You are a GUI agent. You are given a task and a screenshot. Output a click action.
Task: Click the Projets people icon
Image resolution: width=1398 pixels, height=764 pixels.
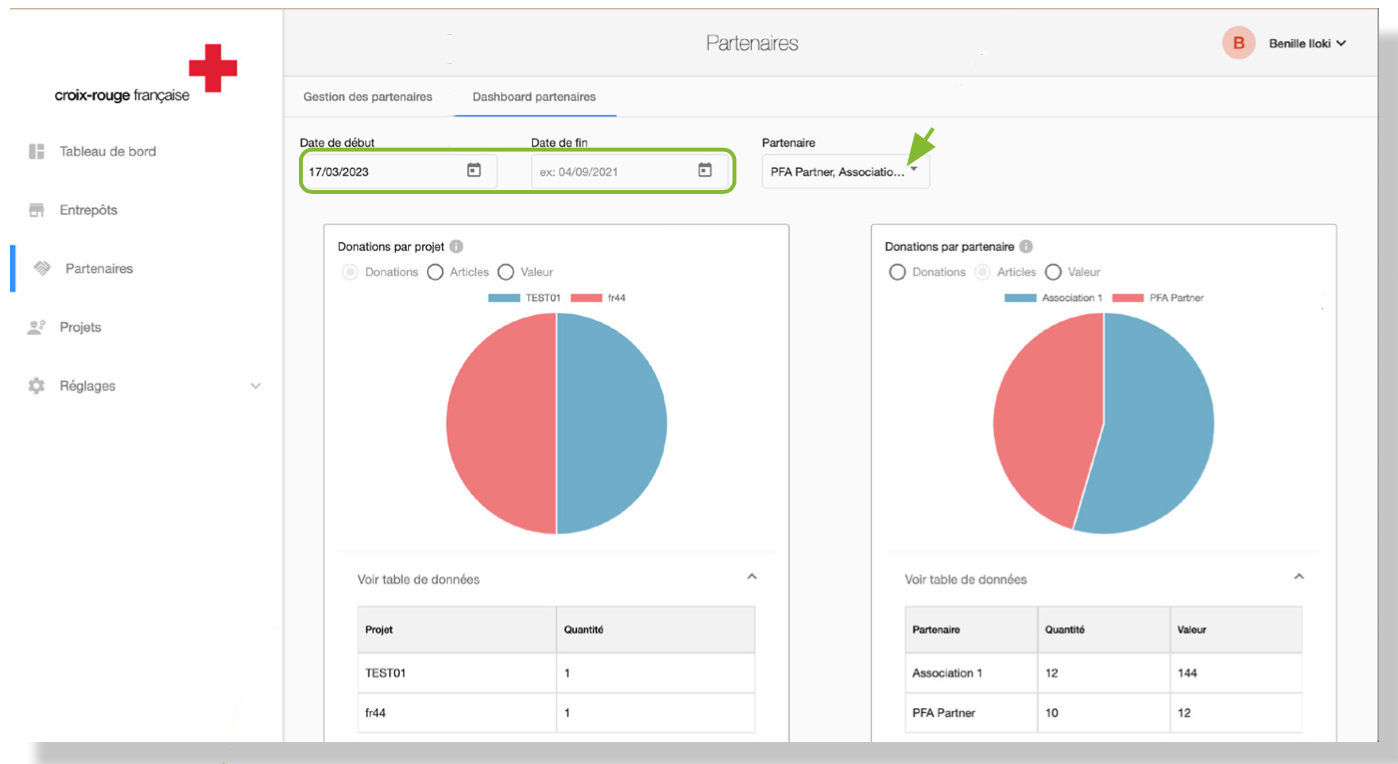click(x=37, y=327)
